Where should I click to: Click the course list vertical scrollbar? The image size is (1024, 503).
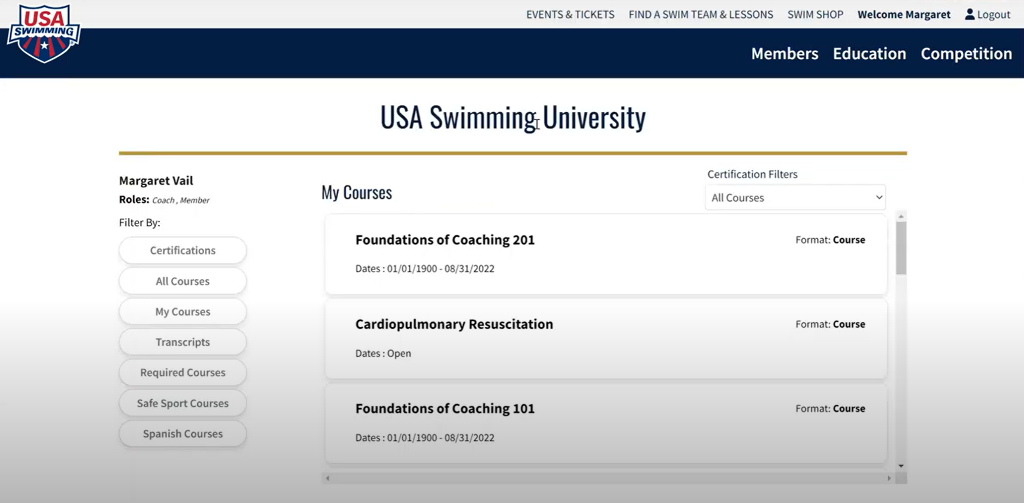pos(901,247)
